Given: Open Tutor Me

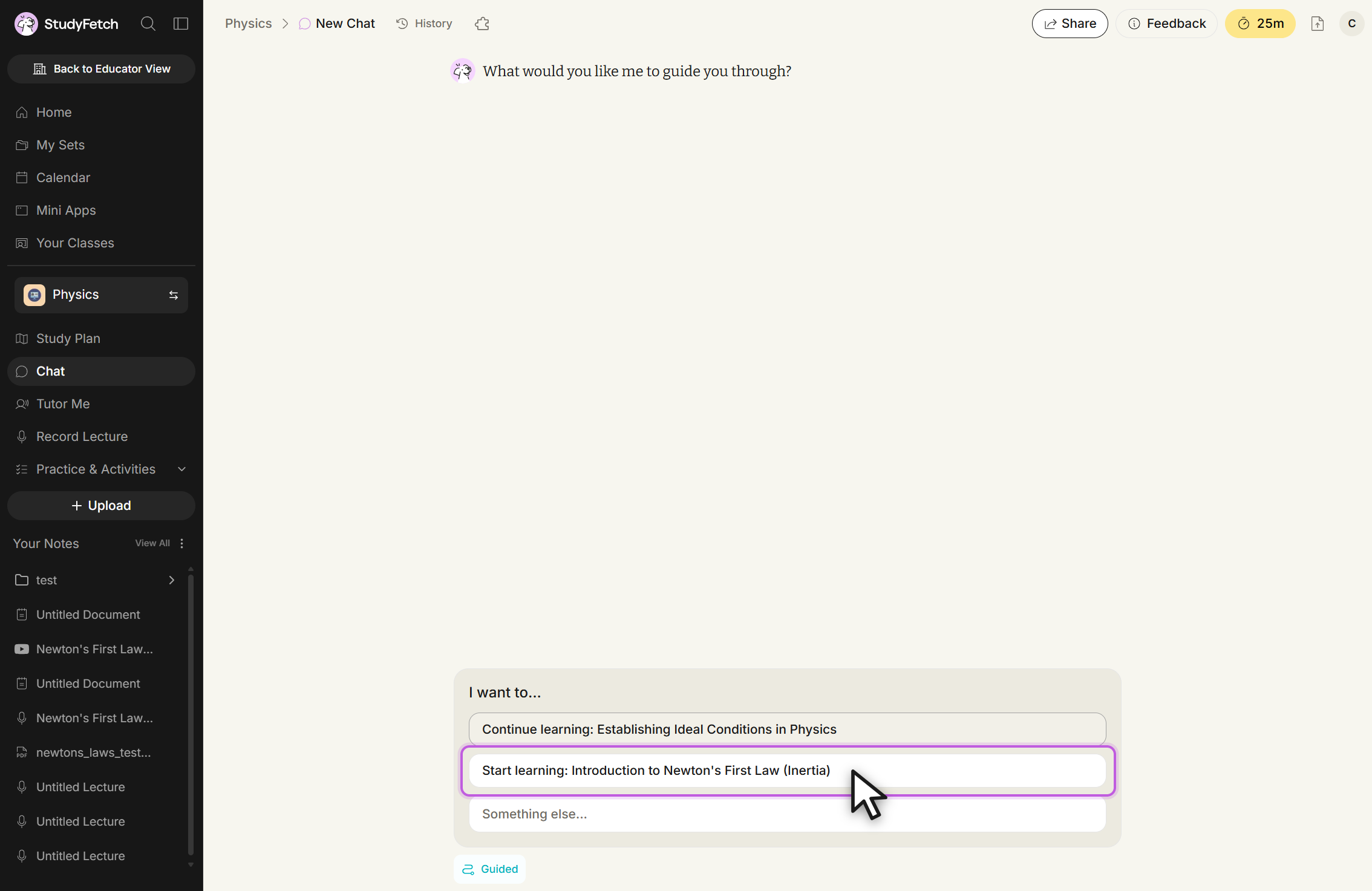Looking at the screenshot, I should click(101, 404).
